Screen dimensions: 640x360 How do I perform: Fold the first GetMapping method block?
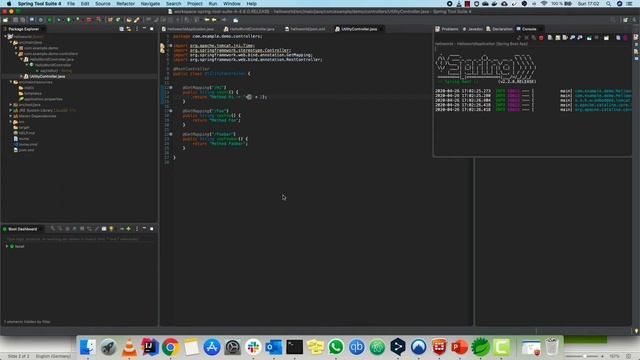coord(171,87)
